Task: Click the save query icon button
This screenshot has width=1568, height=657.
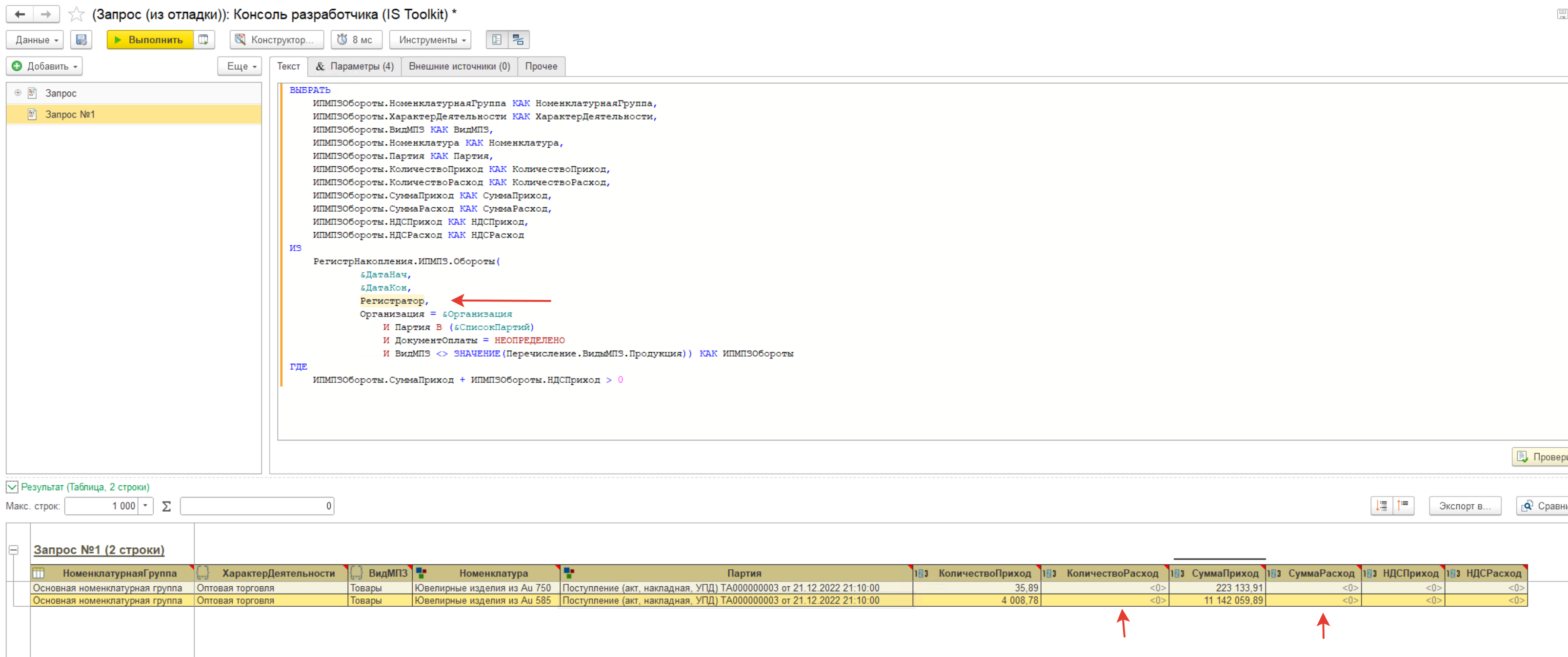Action: [x=81, y=40]
